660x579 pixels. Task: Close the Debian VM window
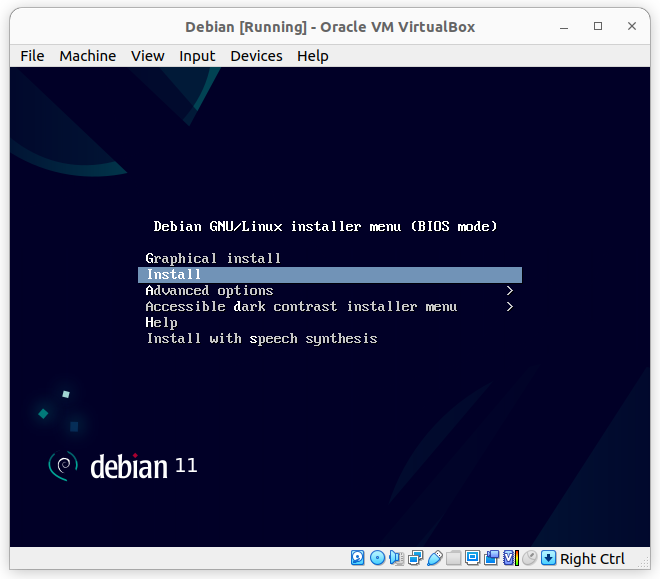pos(632,27)
